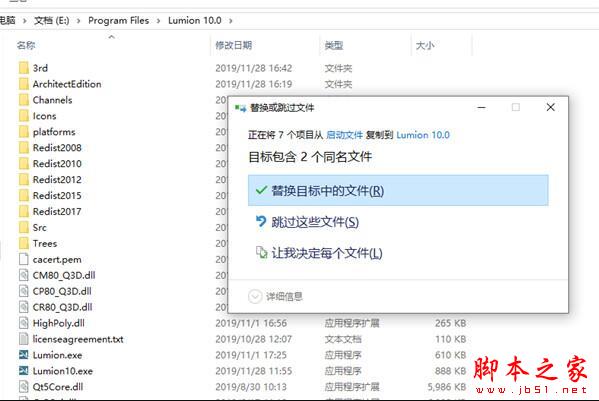Expand the chevron after Lumion 10.0 breadcrumb
Screen dimensions: 599x401
230,21
